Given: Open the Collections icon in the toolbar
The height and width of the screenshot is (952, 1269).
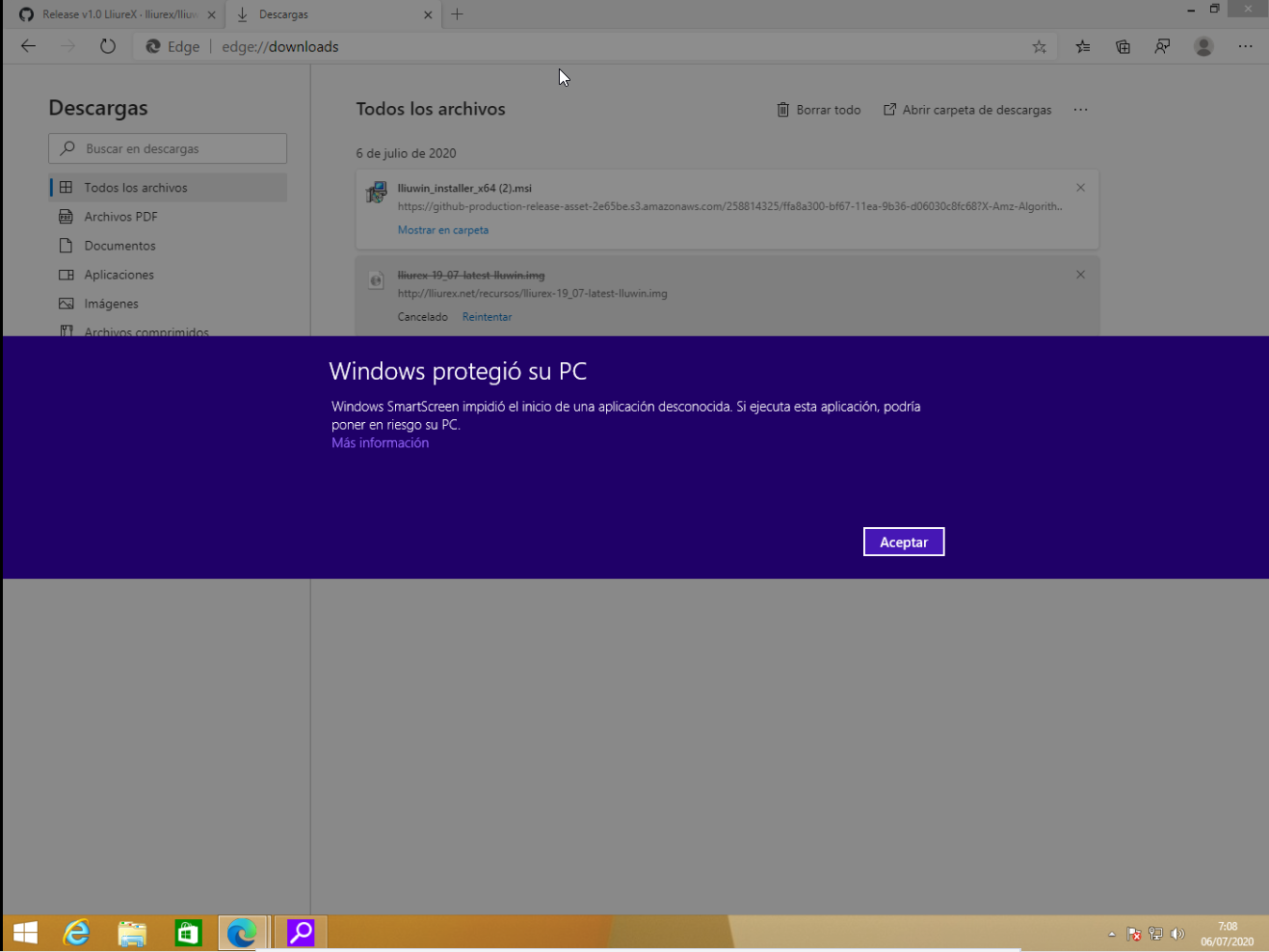Looking at the screenshot, I should (1123, 46).
